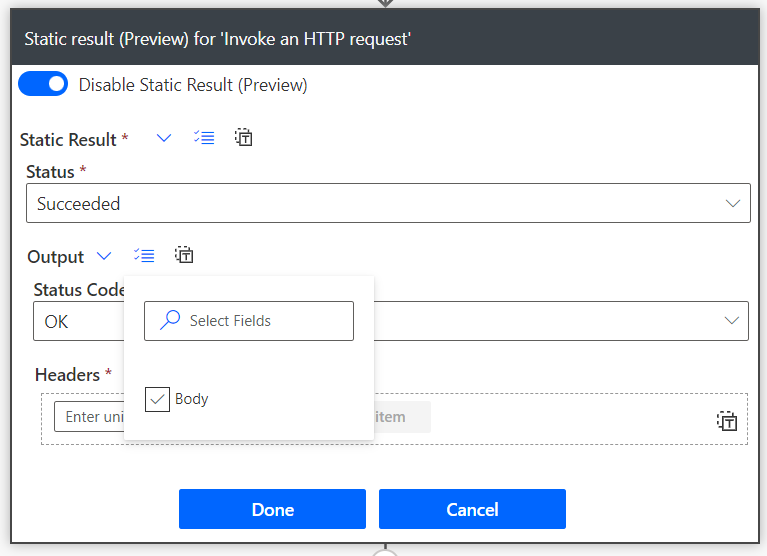767x556 pixels.
Task: Click the Select Fields search box
Action: coord(260,321)
